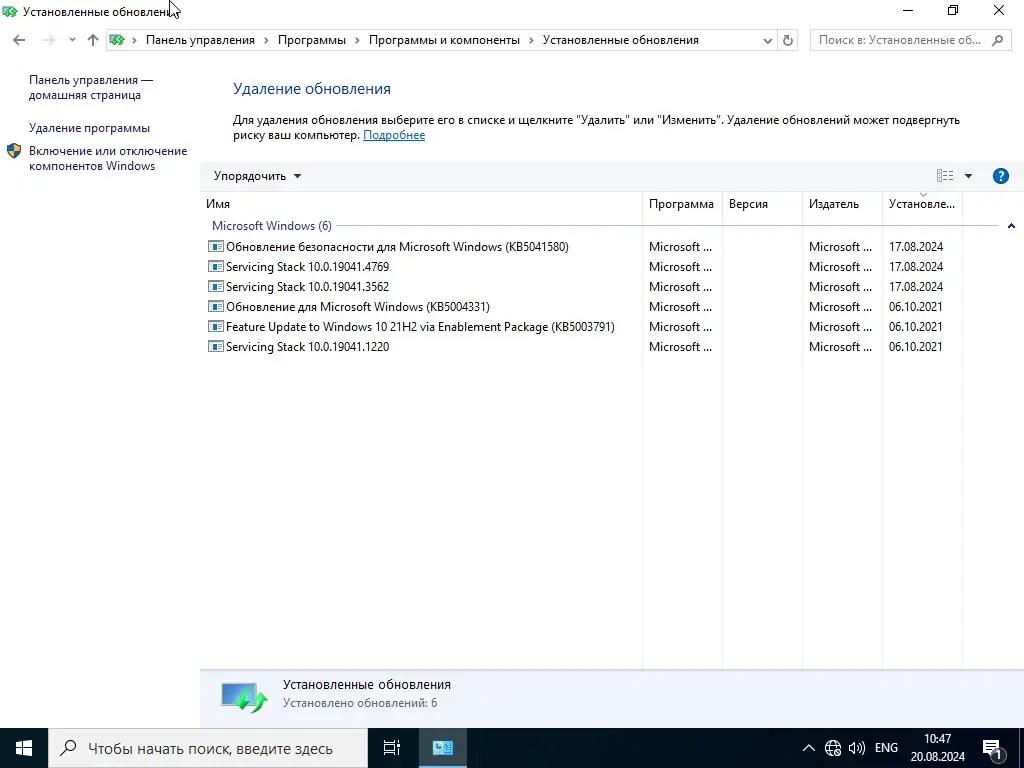Click the back navigation arrow
Screen dimensions: 1024x768
point(18,40)
